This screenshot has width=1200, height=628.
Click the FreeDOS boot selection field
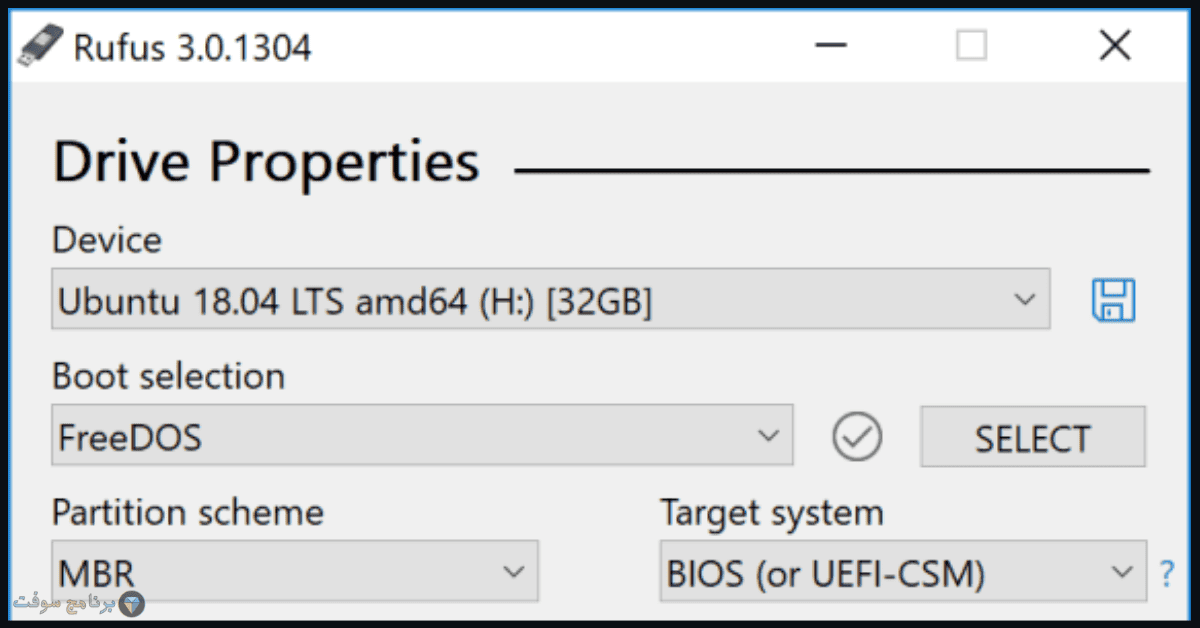click(422, 436)
